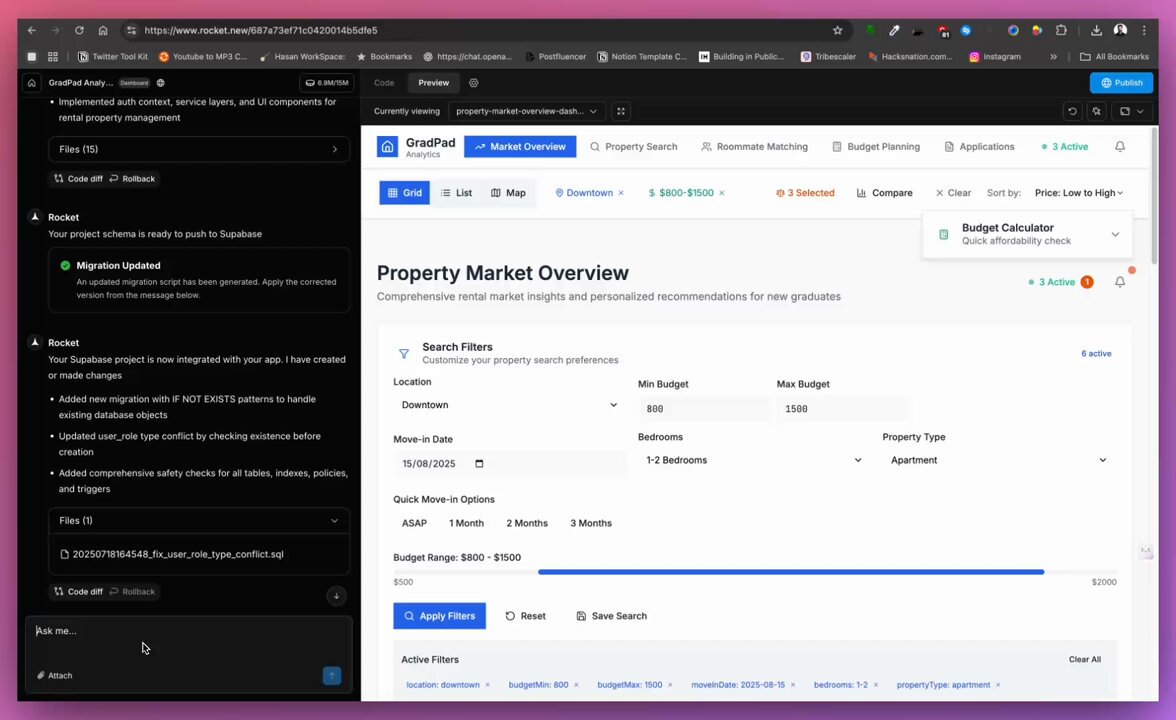Open Budget Planning nav item
The width and height of the screenshot is (1176, 720).
point(876,147)
